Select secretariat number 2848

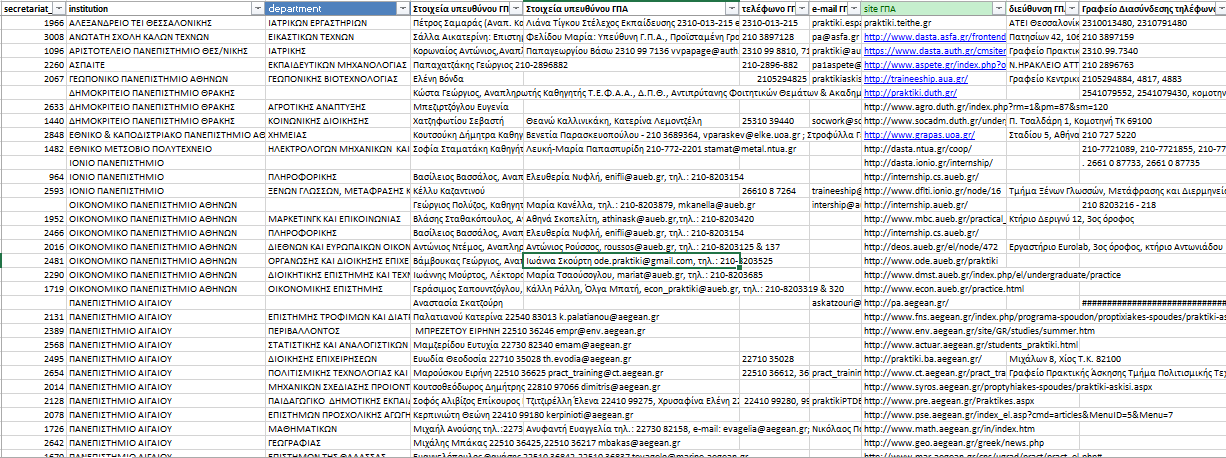[34, 133]
